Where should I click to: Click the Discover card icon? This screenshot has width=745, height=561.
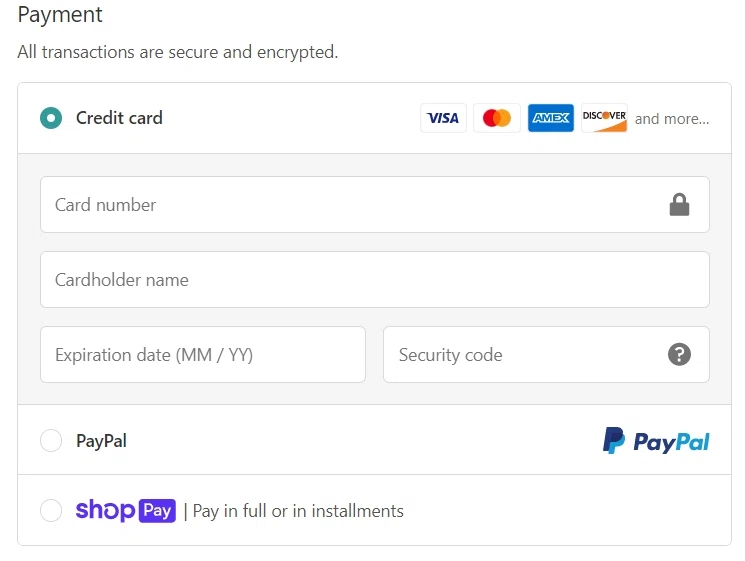click(x=604, y=118)
